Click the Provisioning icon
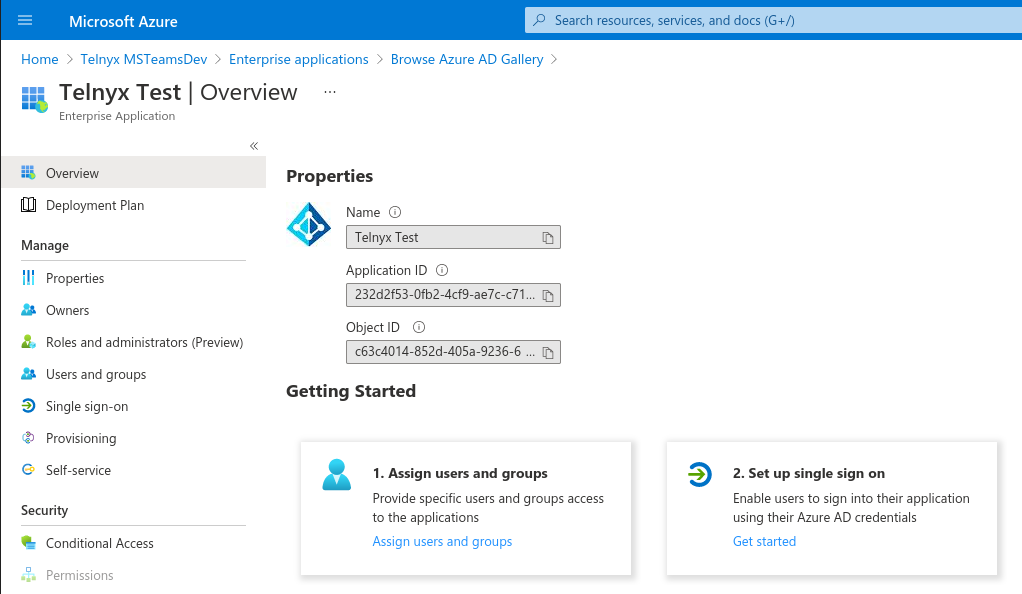Viewport: 1022px width, 594px height. (28, 438)
